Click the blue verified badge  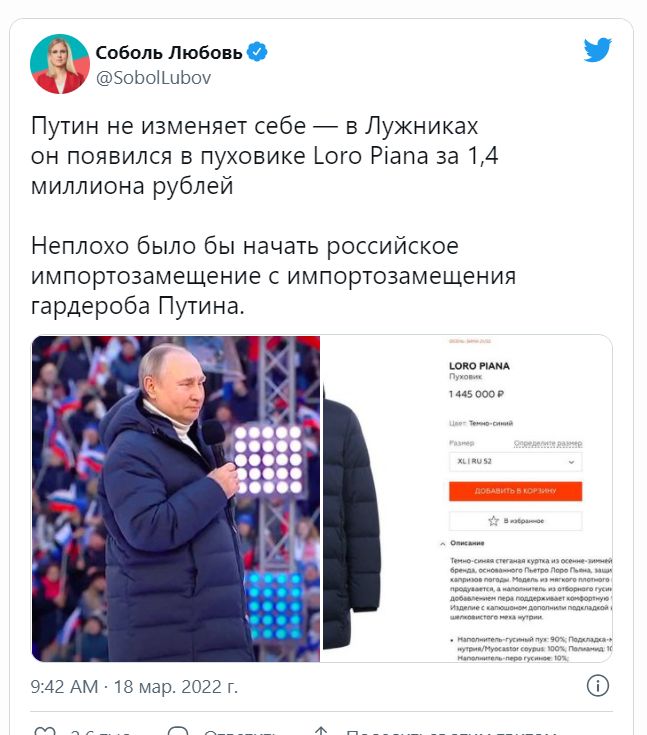257,52
